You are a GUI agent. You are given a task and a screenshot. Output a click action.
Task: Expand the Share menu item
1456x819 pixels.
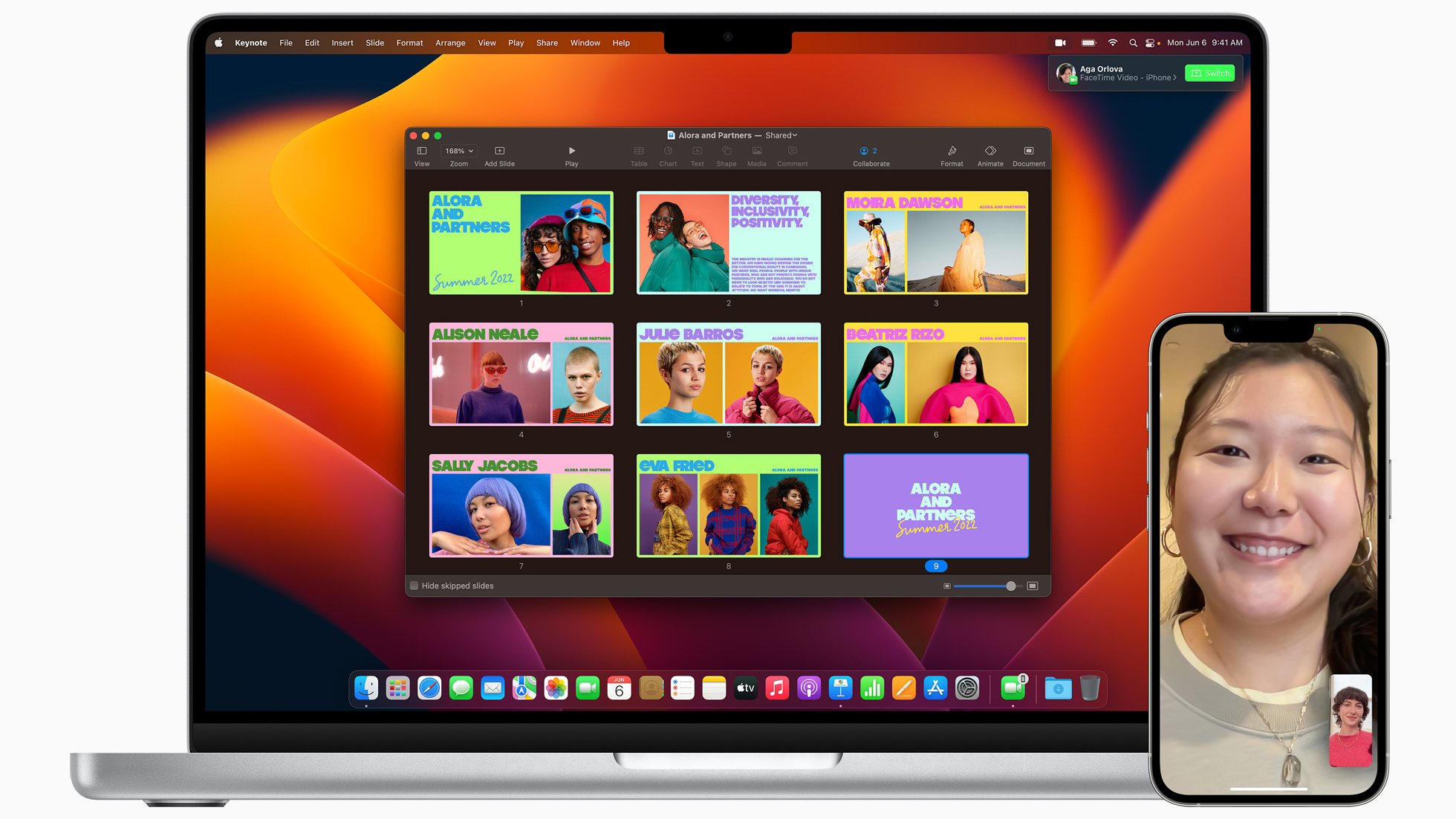(x=547, y=42)
